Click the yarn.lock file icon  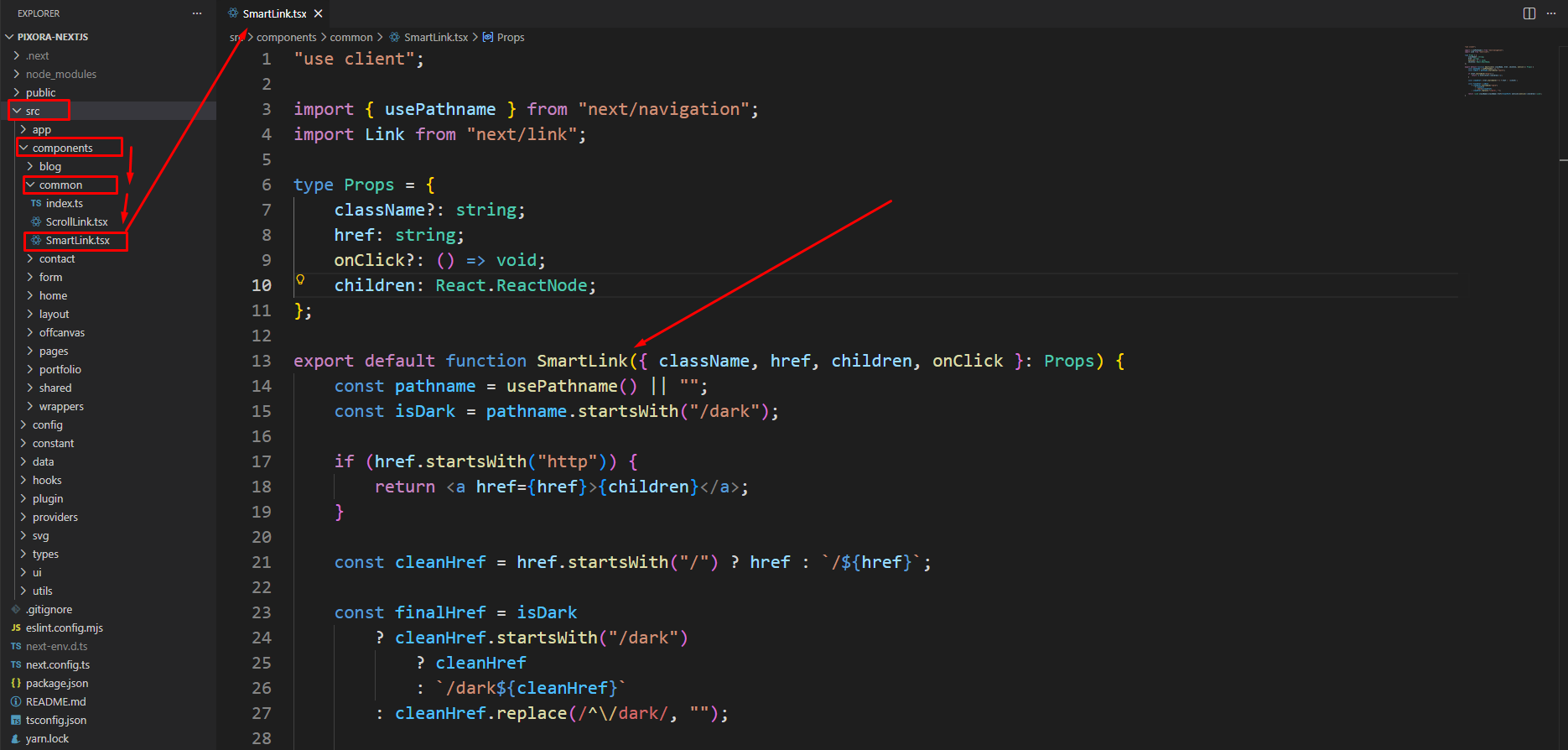(x=16, y=738)
